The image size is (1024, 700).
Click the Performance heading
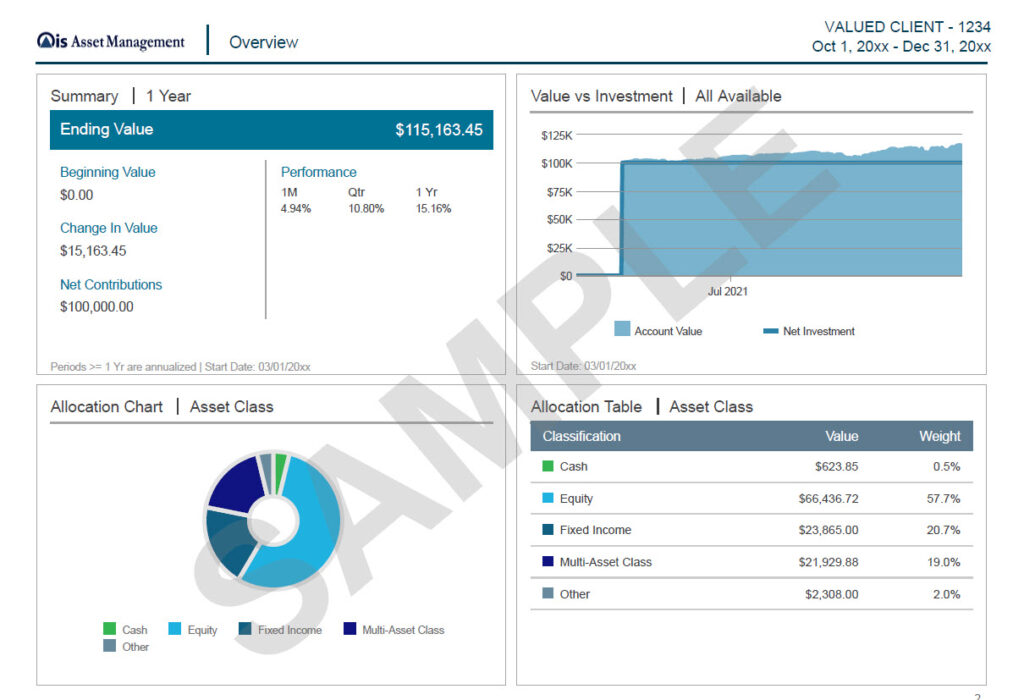click(319, 172)
